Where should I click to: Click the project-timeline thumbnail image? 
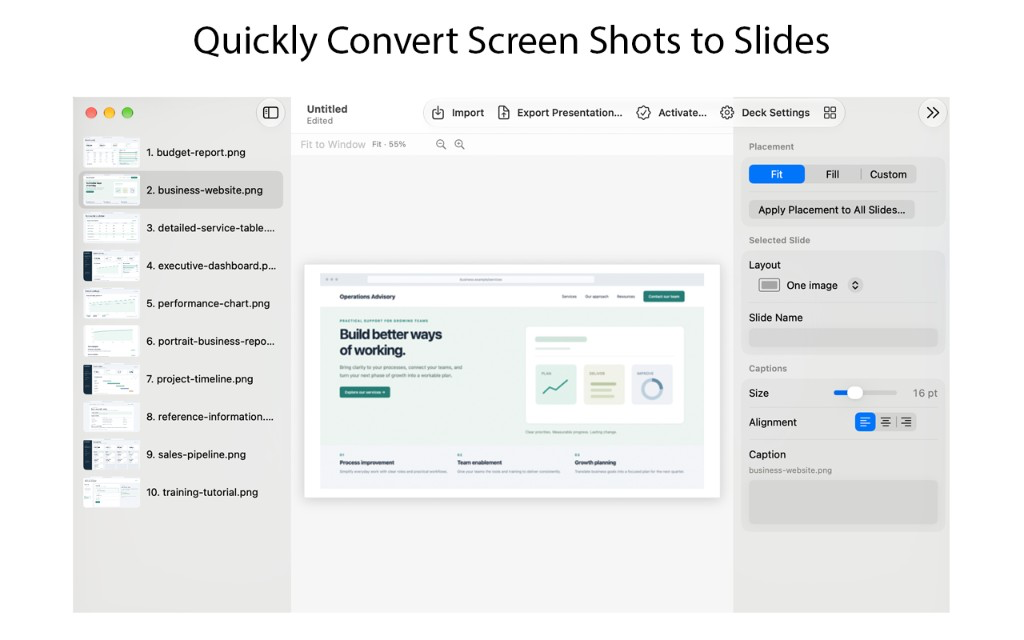coord(111,379)
